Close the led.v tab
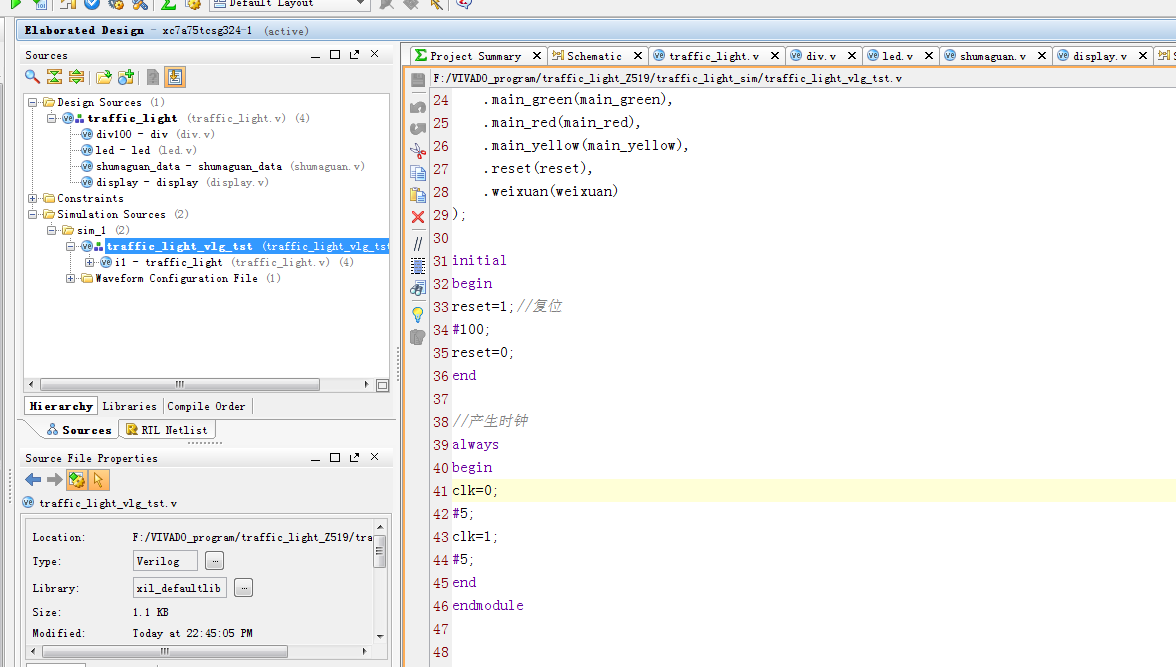Screen dimensions: 1176x667 point(928,56)
